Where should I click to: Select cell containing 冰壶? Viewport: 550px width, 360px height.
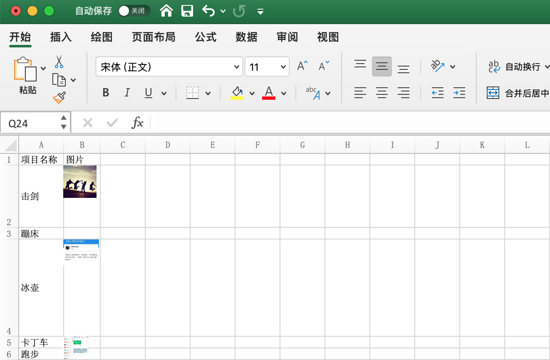tap(41, 288)
